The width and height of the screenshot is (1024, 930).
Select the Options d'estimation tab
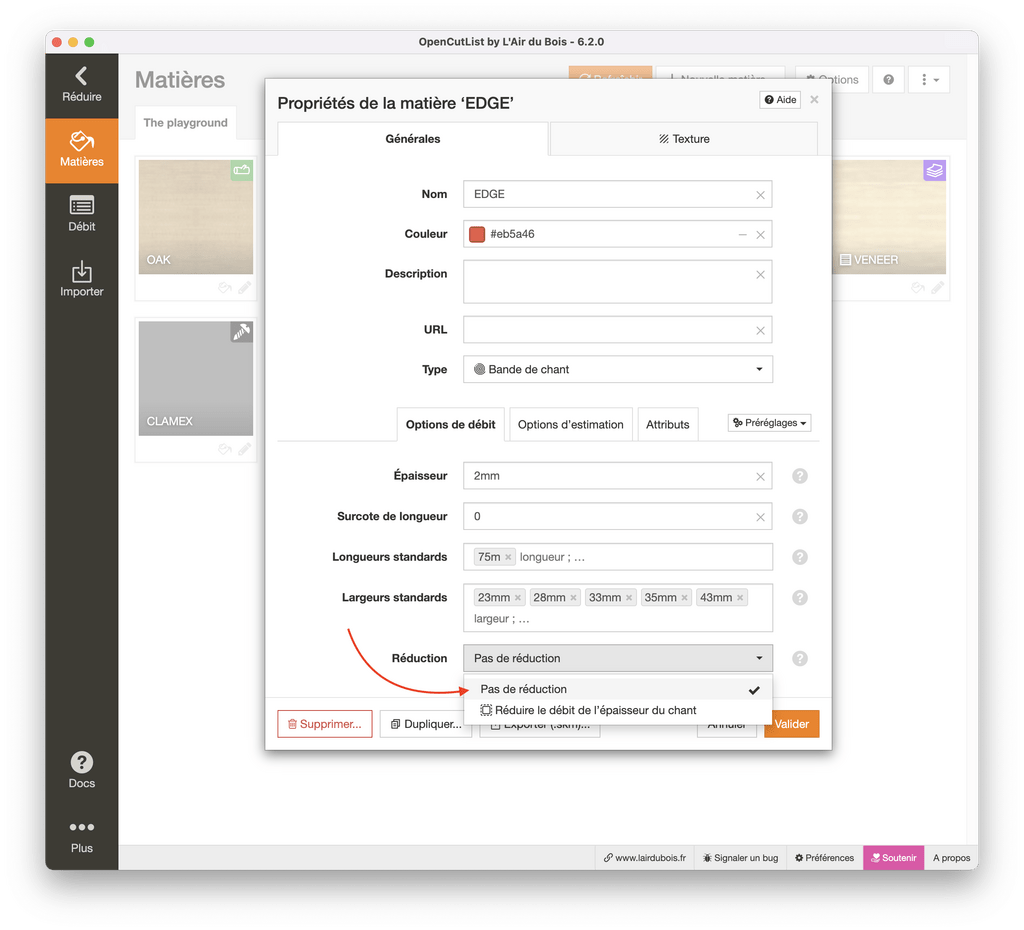(x=571, y=425)
